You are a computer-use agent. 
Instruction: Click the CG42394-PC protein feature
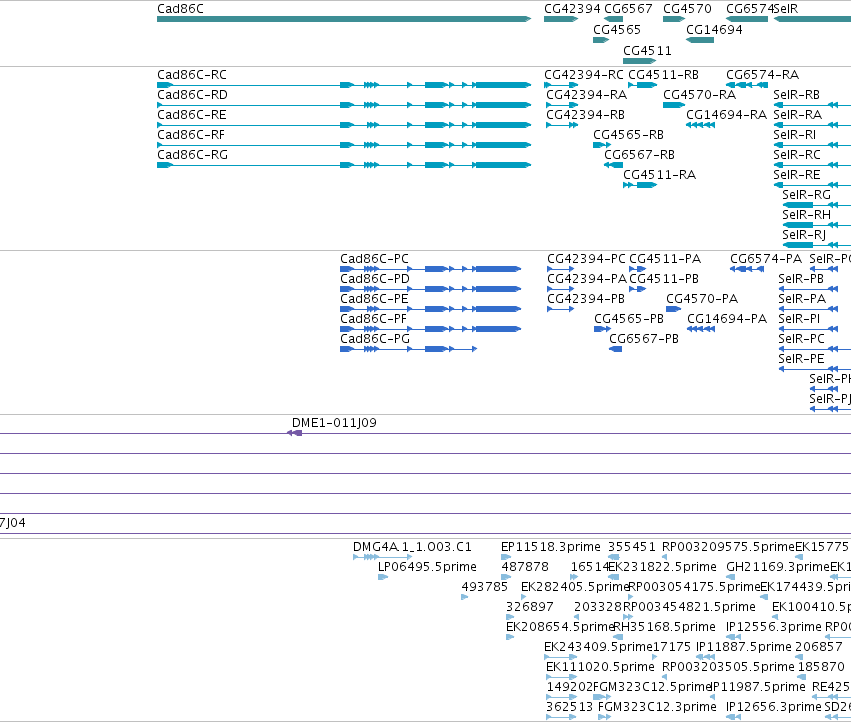point(561,269)
